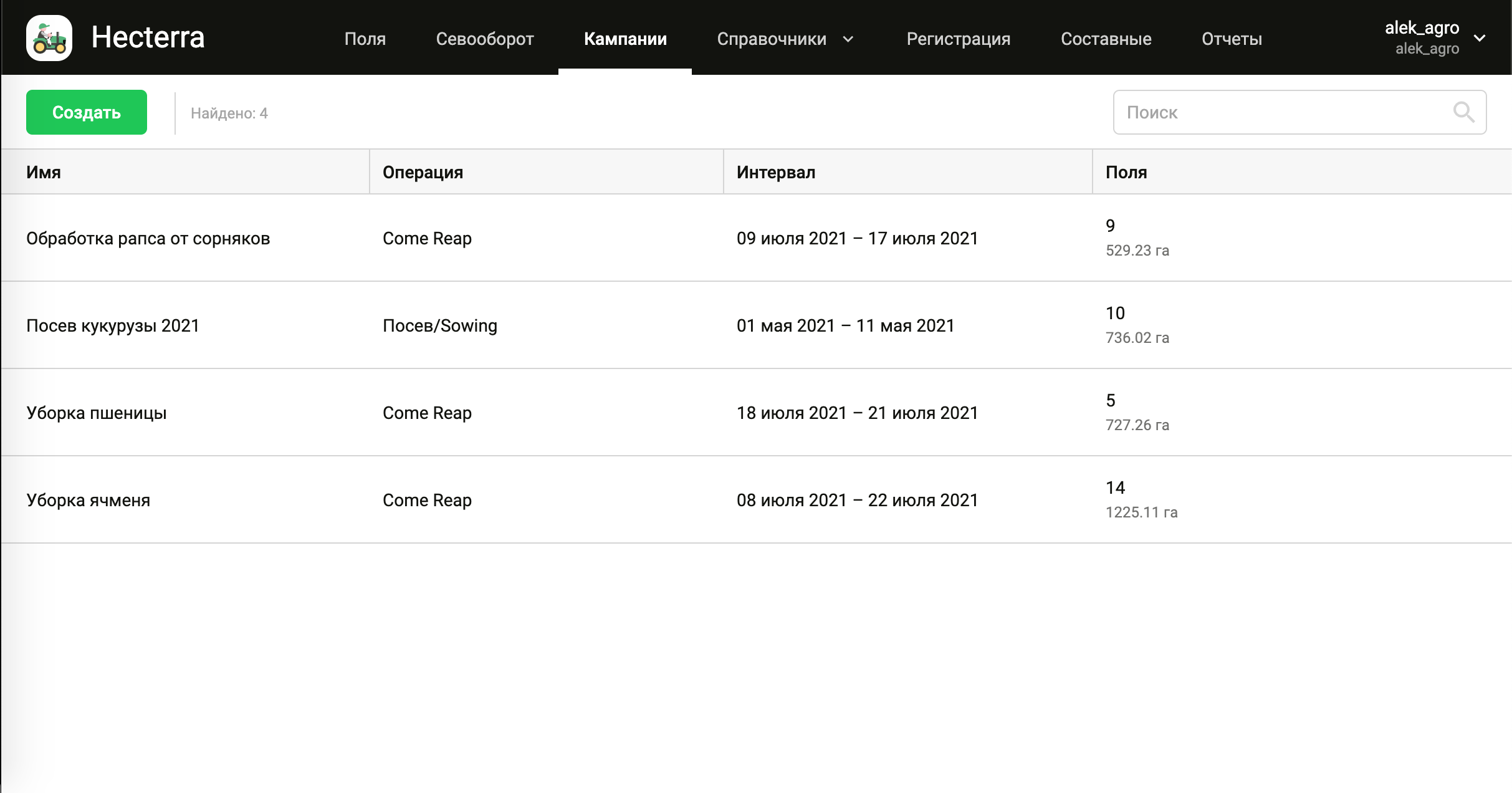1512x793 pixels.
Task: Click the search magnifier icon
Action: [x=1463, y=112]
